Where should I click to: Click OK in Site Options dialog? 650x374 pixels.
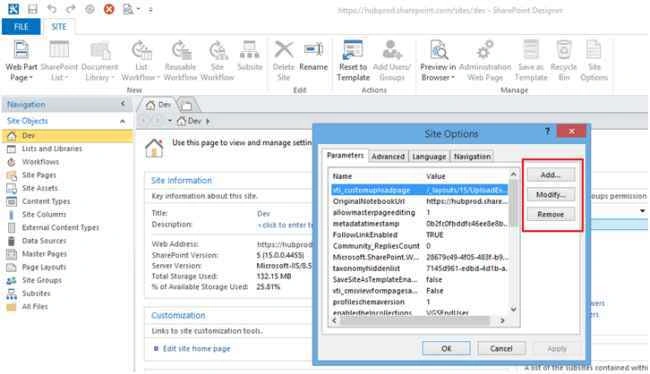coord(446,348)
